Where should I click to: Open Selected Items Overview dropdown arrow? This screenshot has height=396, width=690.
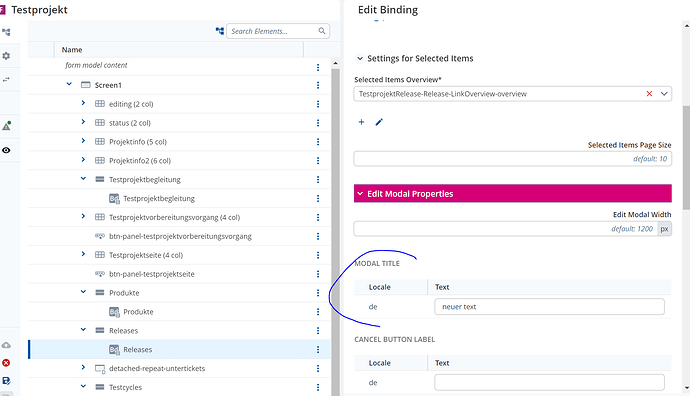click(664, 94)
